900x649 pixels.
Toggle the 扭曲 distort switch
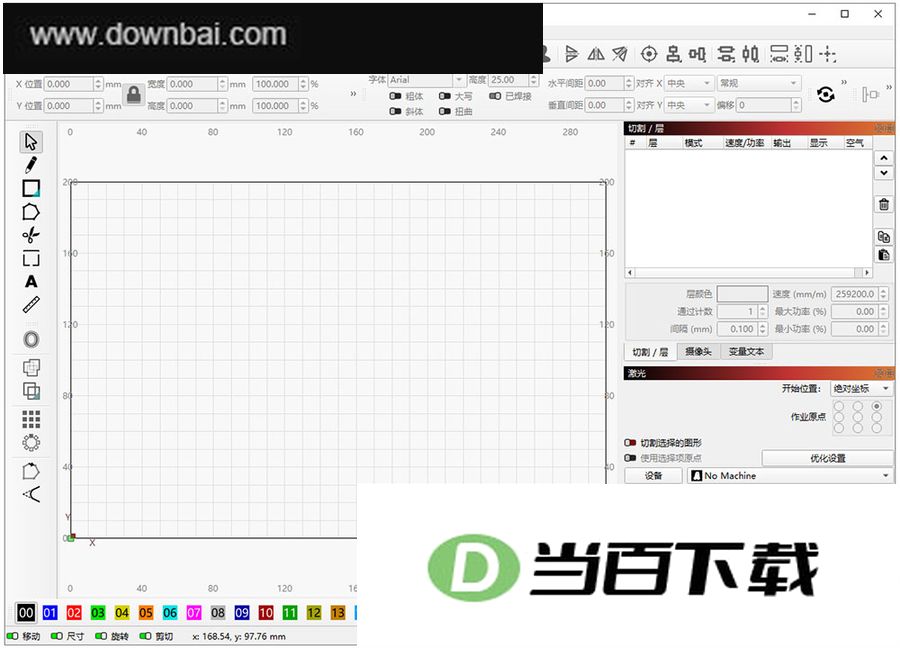[444, 111]
